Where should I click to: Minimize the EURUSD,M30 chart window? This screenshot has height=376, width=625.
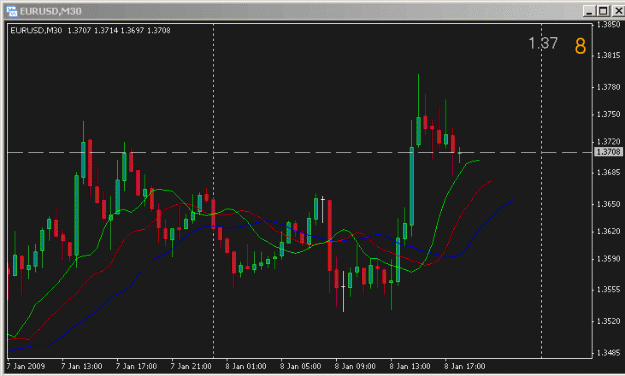590,11
